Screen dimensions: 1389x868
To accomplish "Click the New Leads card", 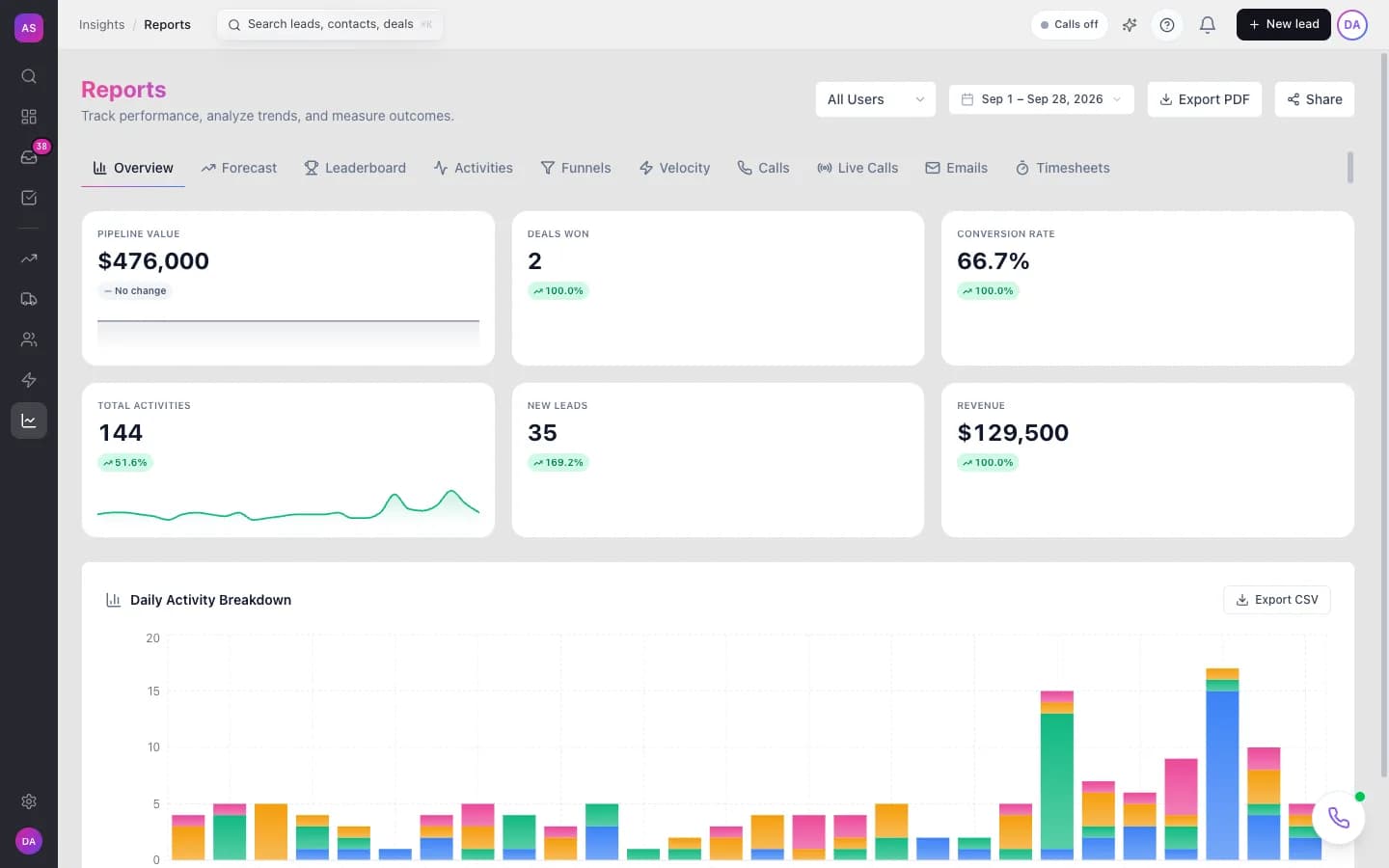I will pyautogui.click(x=718, y=460).
